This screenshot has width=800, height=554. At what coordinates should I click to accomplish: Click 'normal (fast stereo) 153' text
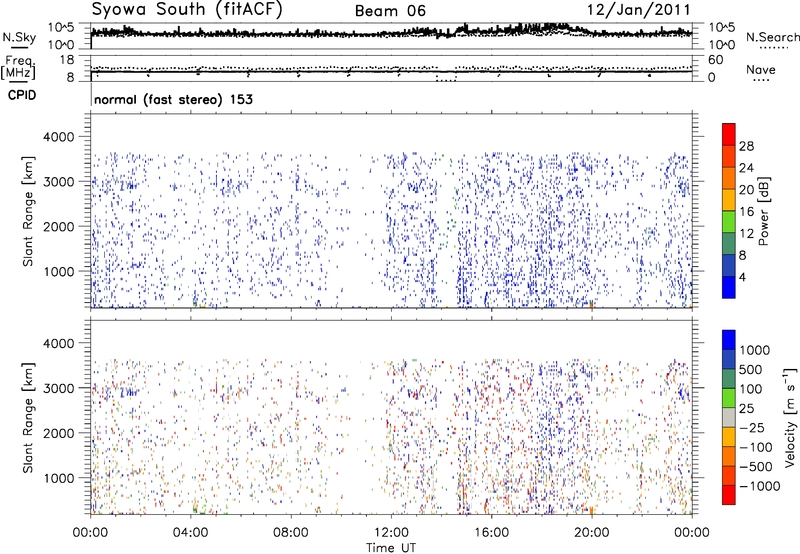(173, 99)
